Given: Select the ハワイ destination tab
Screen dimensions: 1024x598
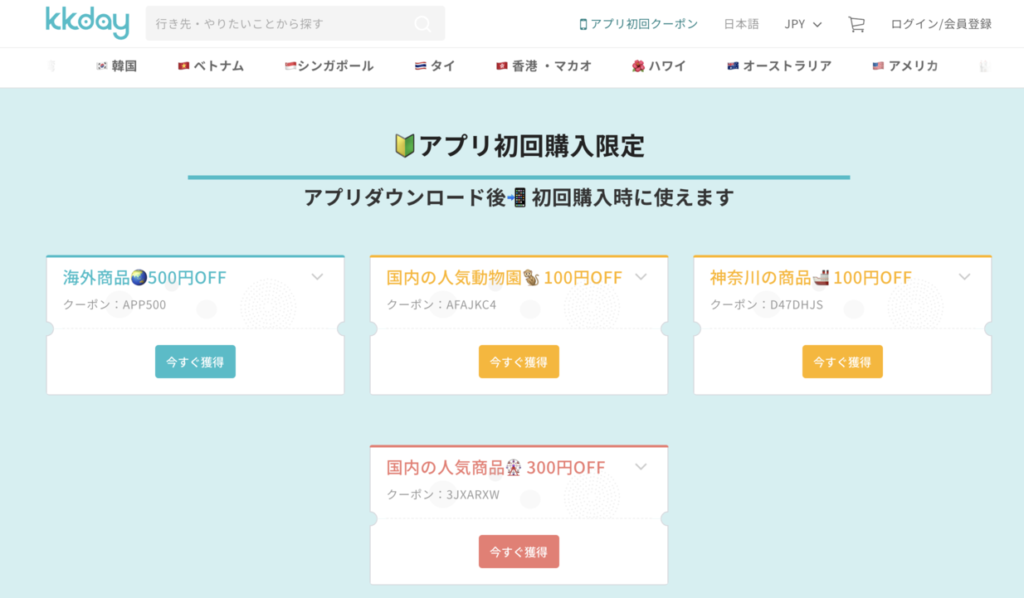Looking at the screenshot, I should pyautogui.click(x=658, y=66).
